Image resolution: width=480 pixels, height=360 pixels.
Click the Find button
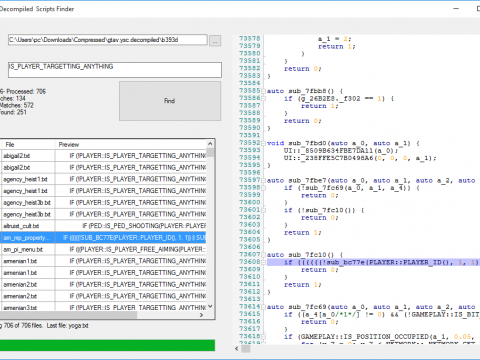point(170,101)
